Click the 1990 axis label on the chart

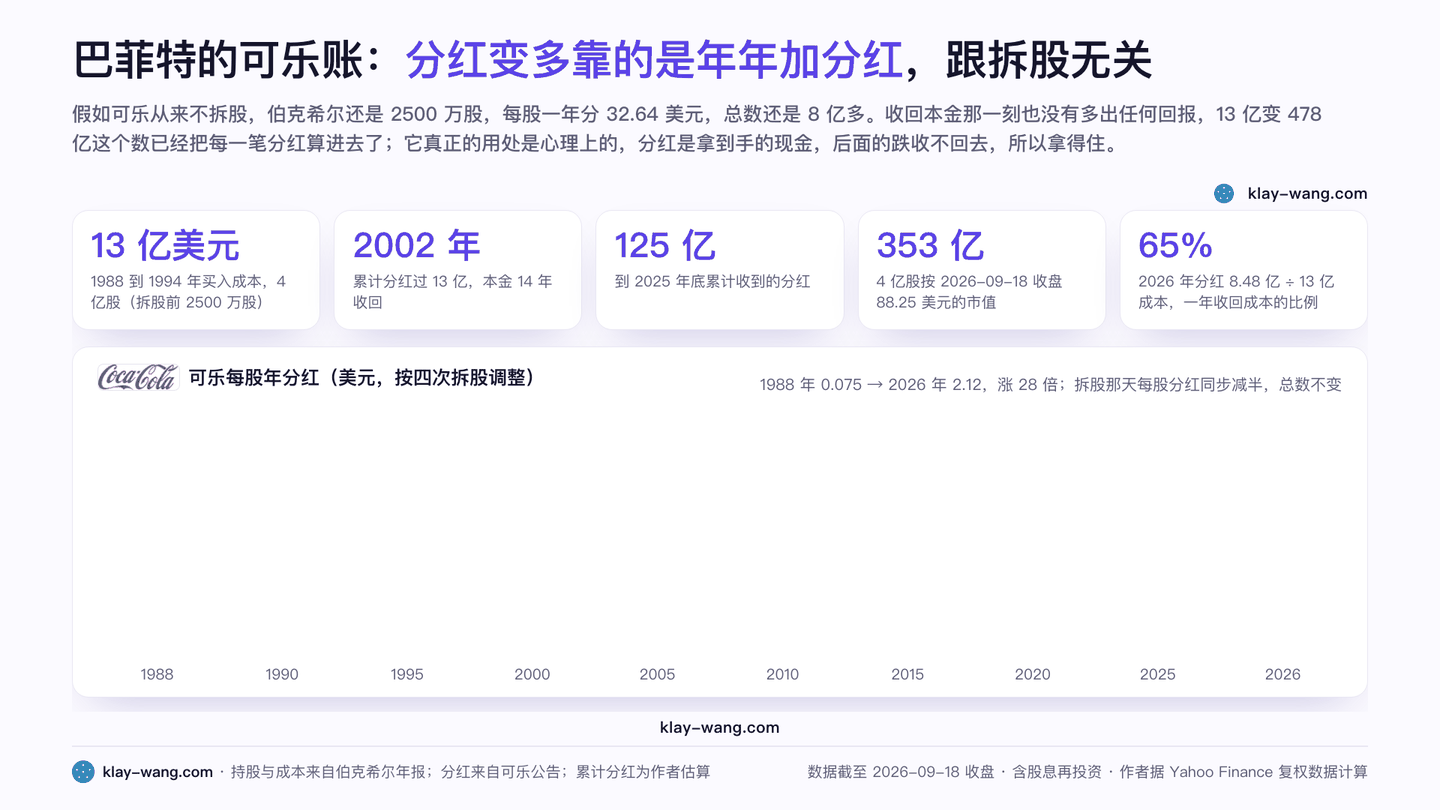point(282,674)
